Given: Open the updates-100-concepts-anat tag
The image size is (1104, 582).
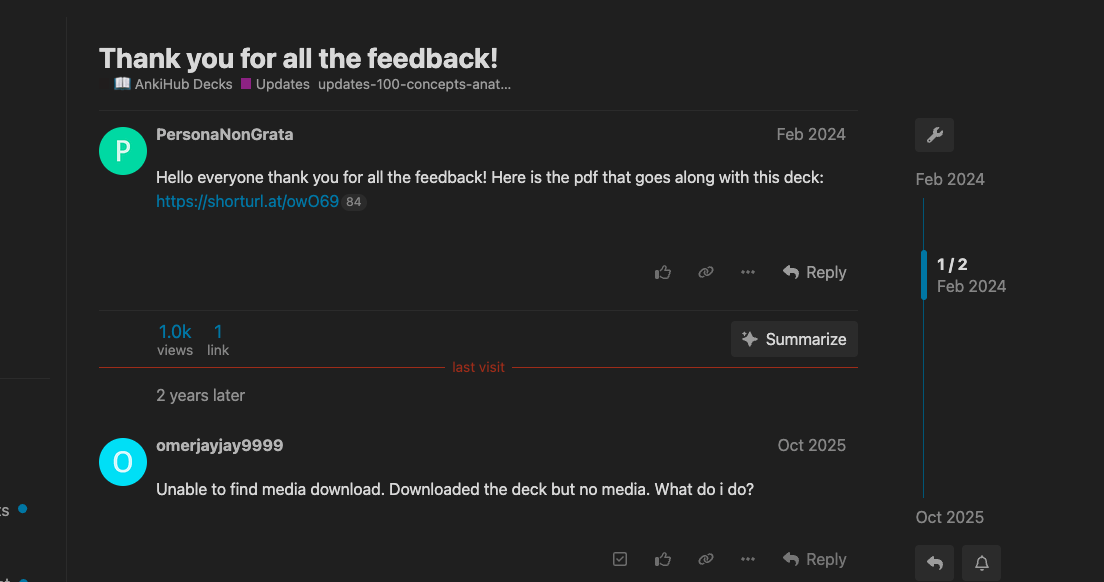Looking at the screenshot, I should click(414, 84).
